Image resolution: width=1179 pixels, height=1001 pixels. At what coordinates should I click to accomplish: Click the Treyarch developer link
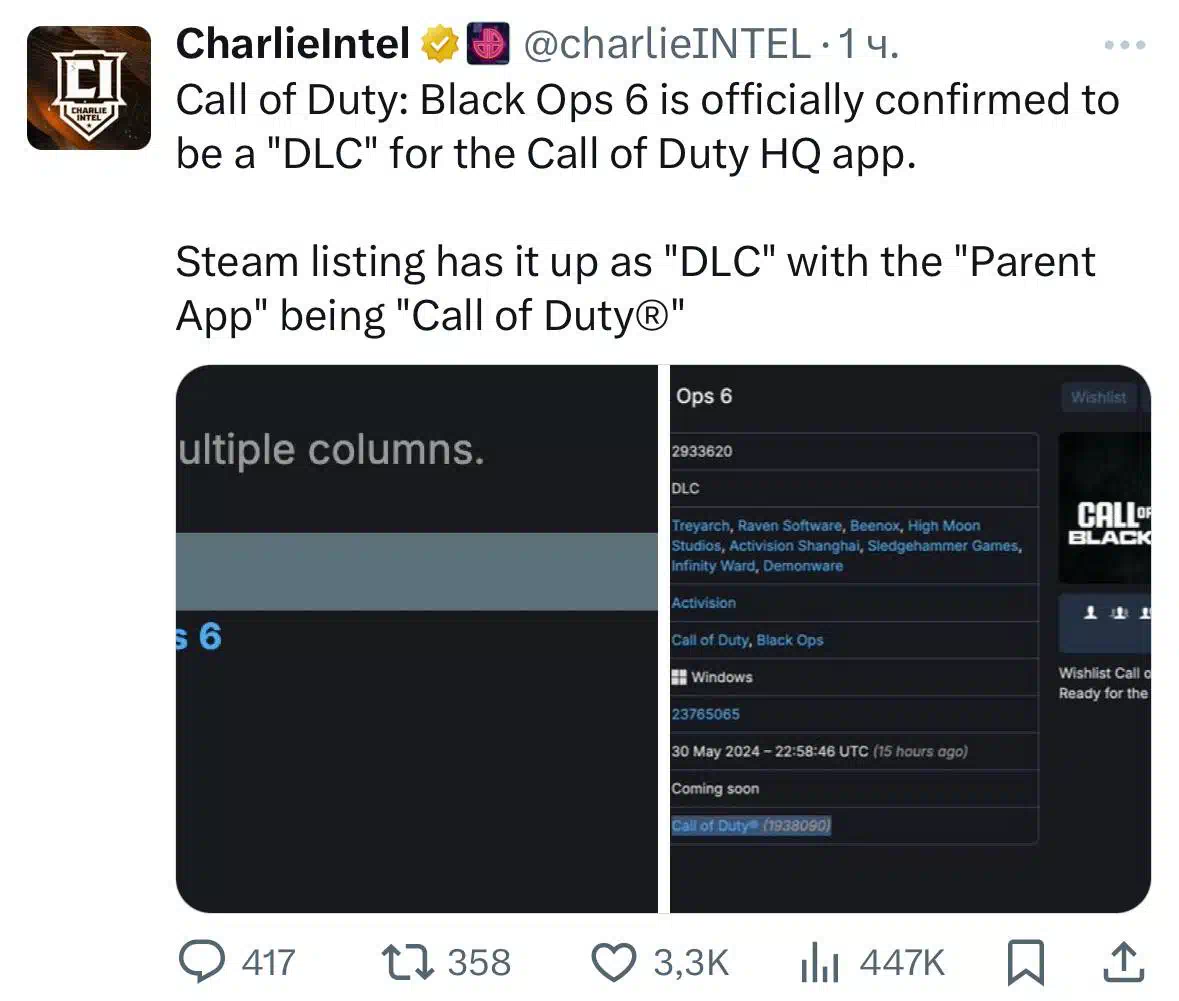tap(701, 526)
